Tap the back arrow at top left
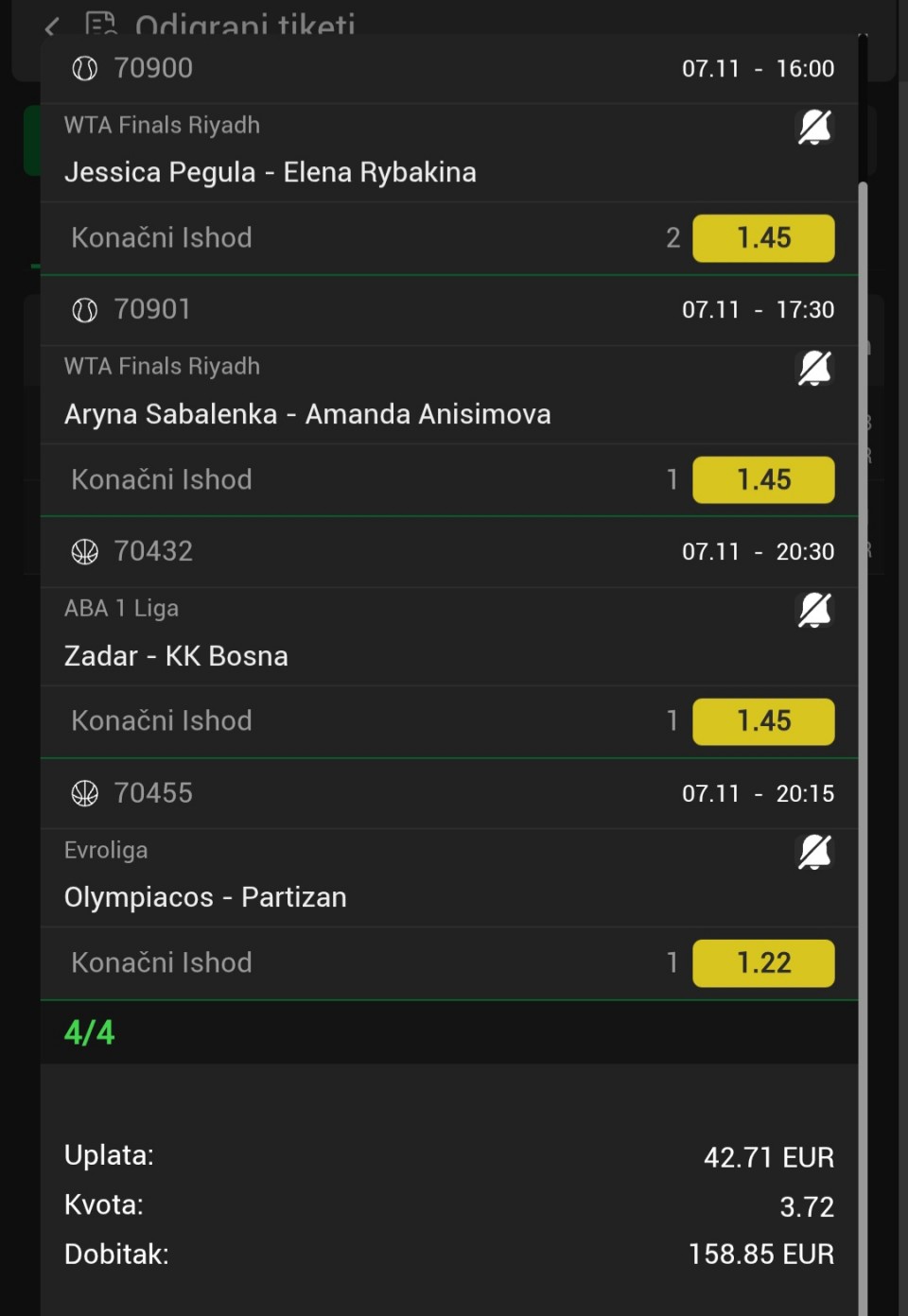 [x=52, y=26]
